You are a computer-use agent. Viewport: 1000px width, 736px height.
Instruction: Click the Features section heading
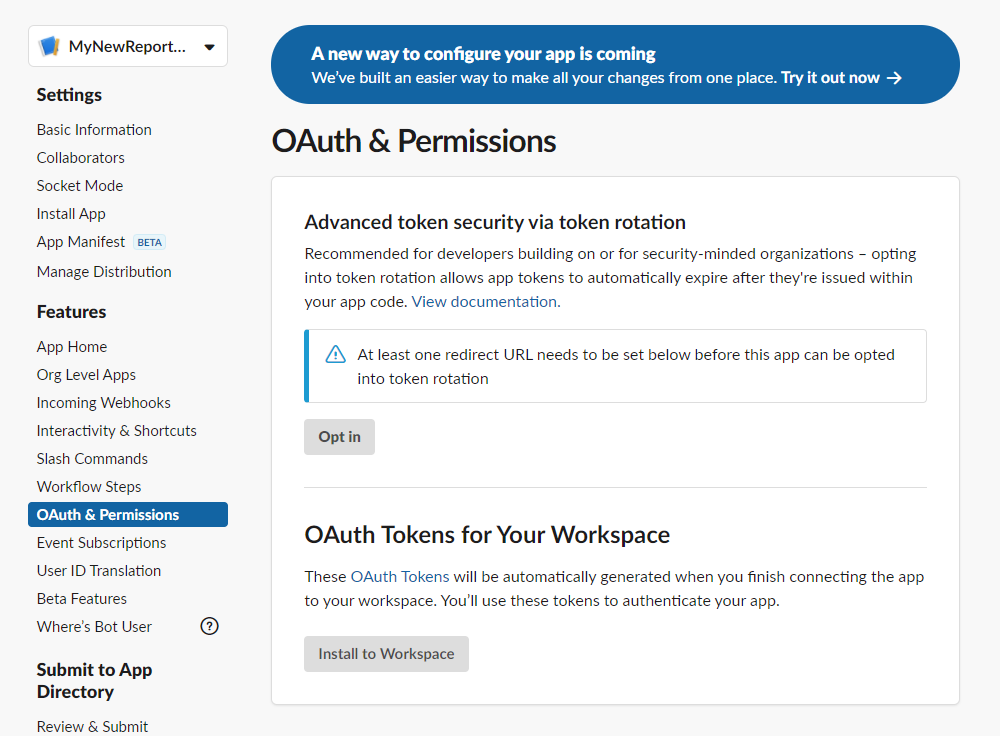click(x=71, y=312)
